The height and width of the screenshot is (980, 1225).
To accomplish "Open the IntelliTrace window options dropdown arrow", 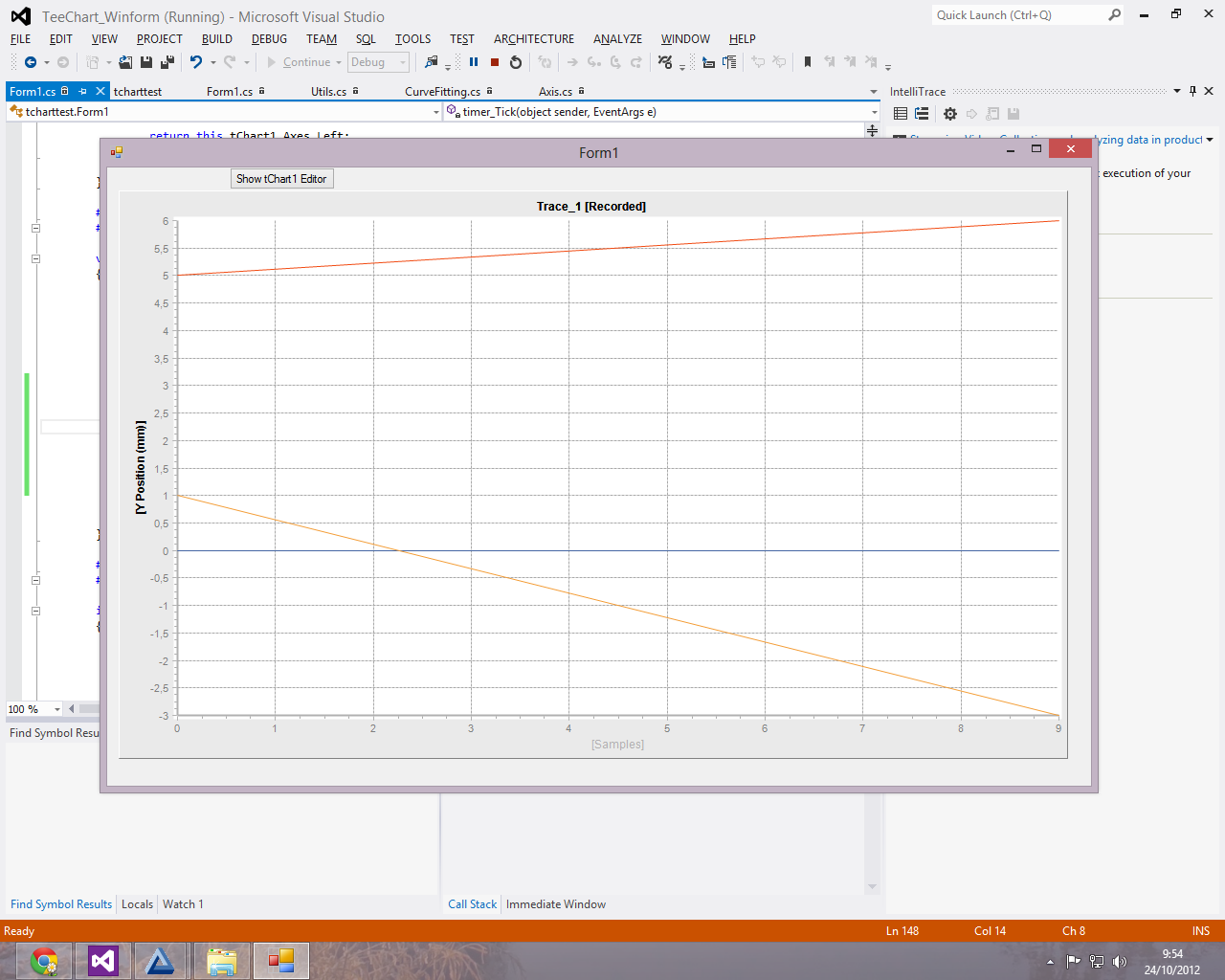I will [1176, 91].
